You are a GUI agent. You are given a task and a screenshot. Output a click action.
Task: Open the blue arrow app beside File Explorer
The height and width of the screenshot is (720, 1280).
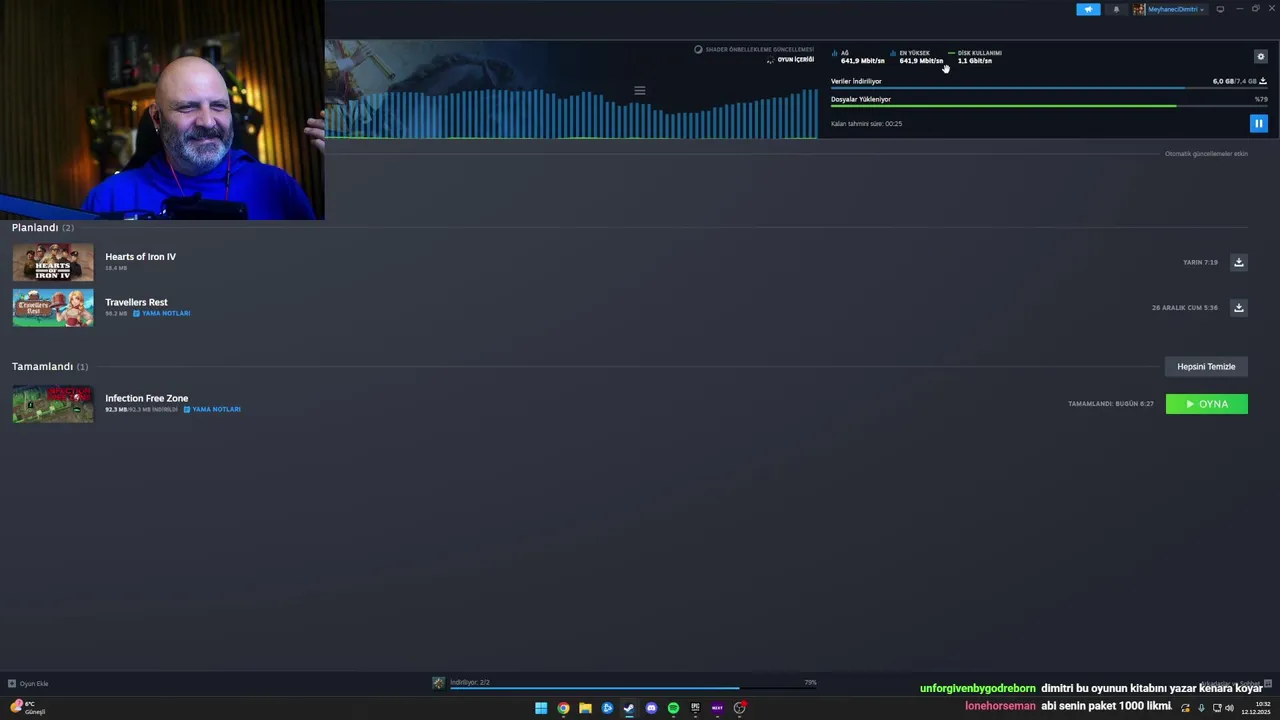coord(607,708)
